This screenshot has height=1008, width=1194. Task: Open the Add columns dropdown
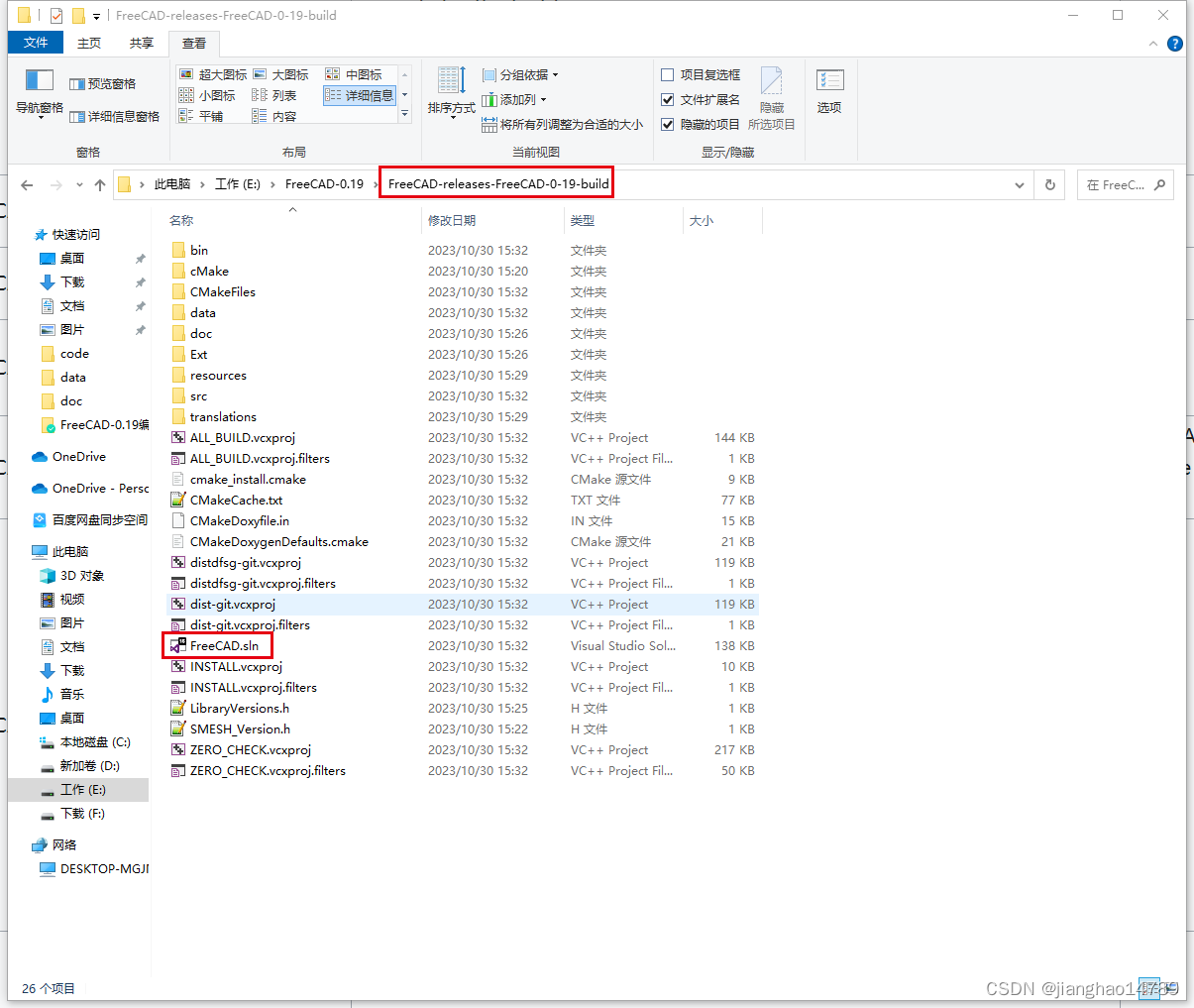tap(514, 99)
